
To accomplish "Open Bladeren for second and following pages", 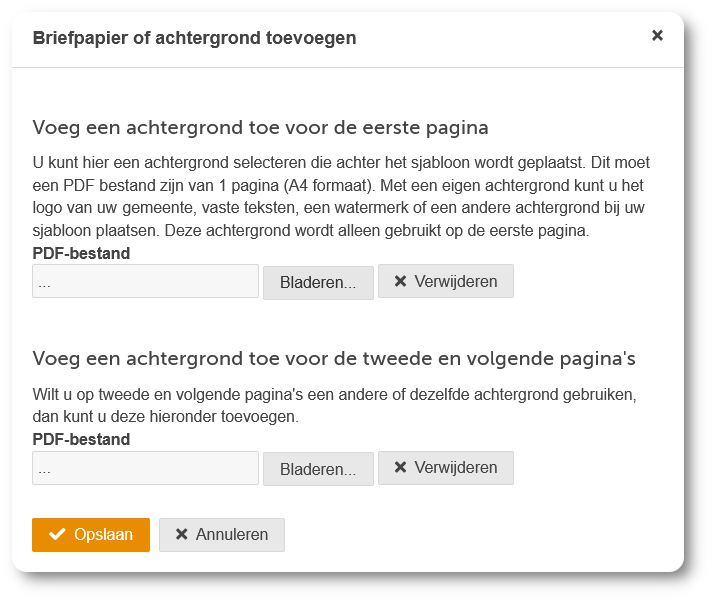I will pyautogui.click(x=318, y=469).
